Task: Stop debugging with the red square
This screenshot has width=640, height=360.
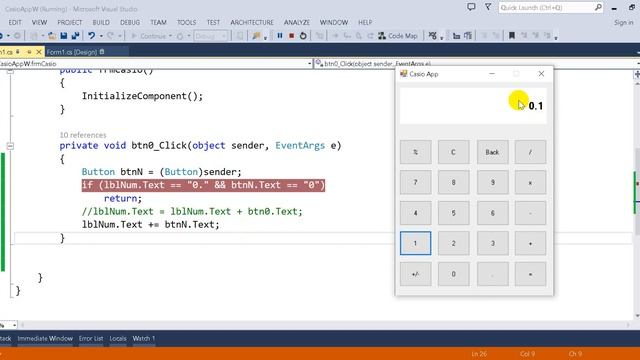Action: coord(291,36)
